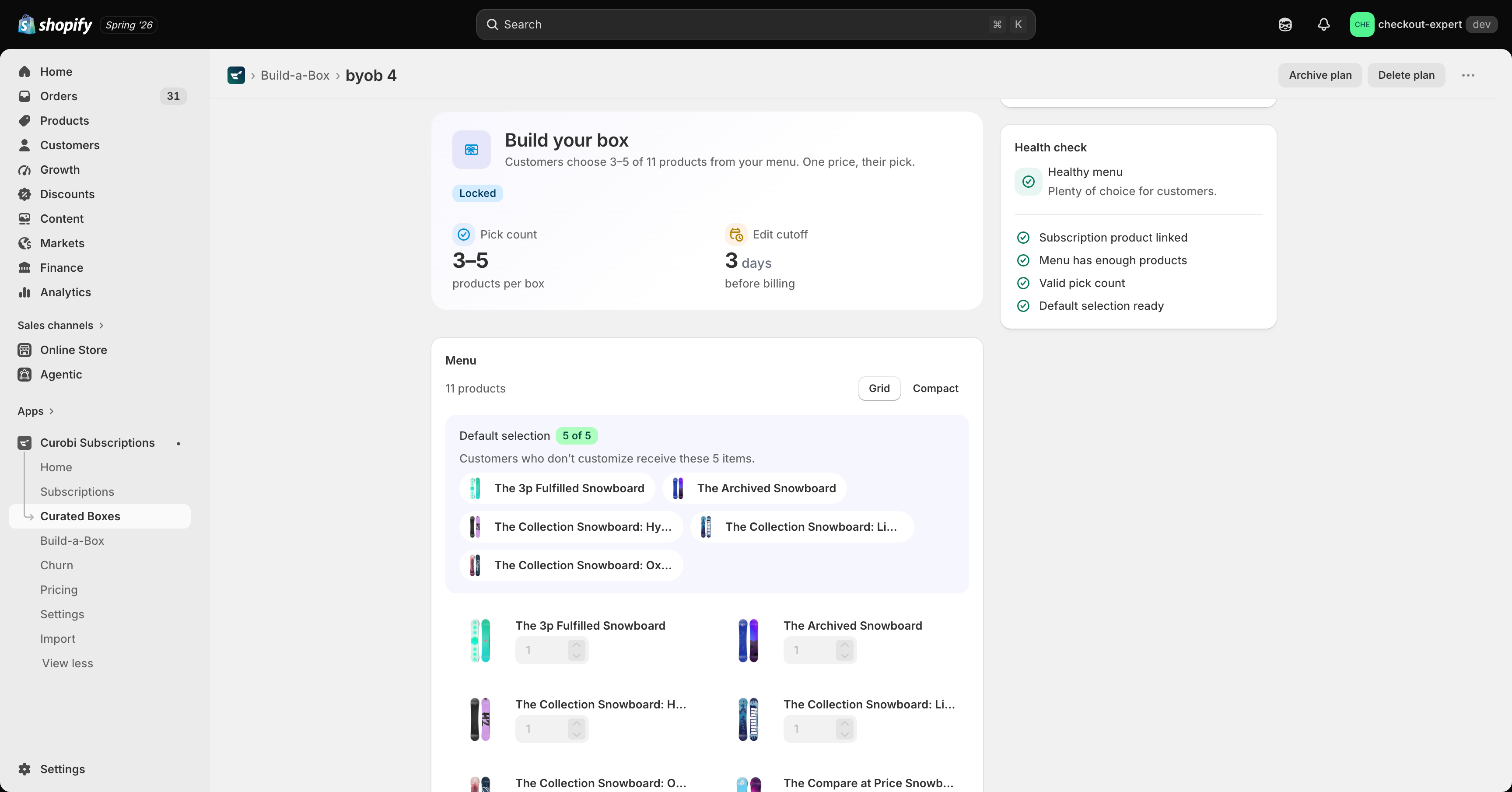Screen dimensions: 1512x792
Task: Click quantity field for The Archived Snowboard
Action: tap(820, 650)
